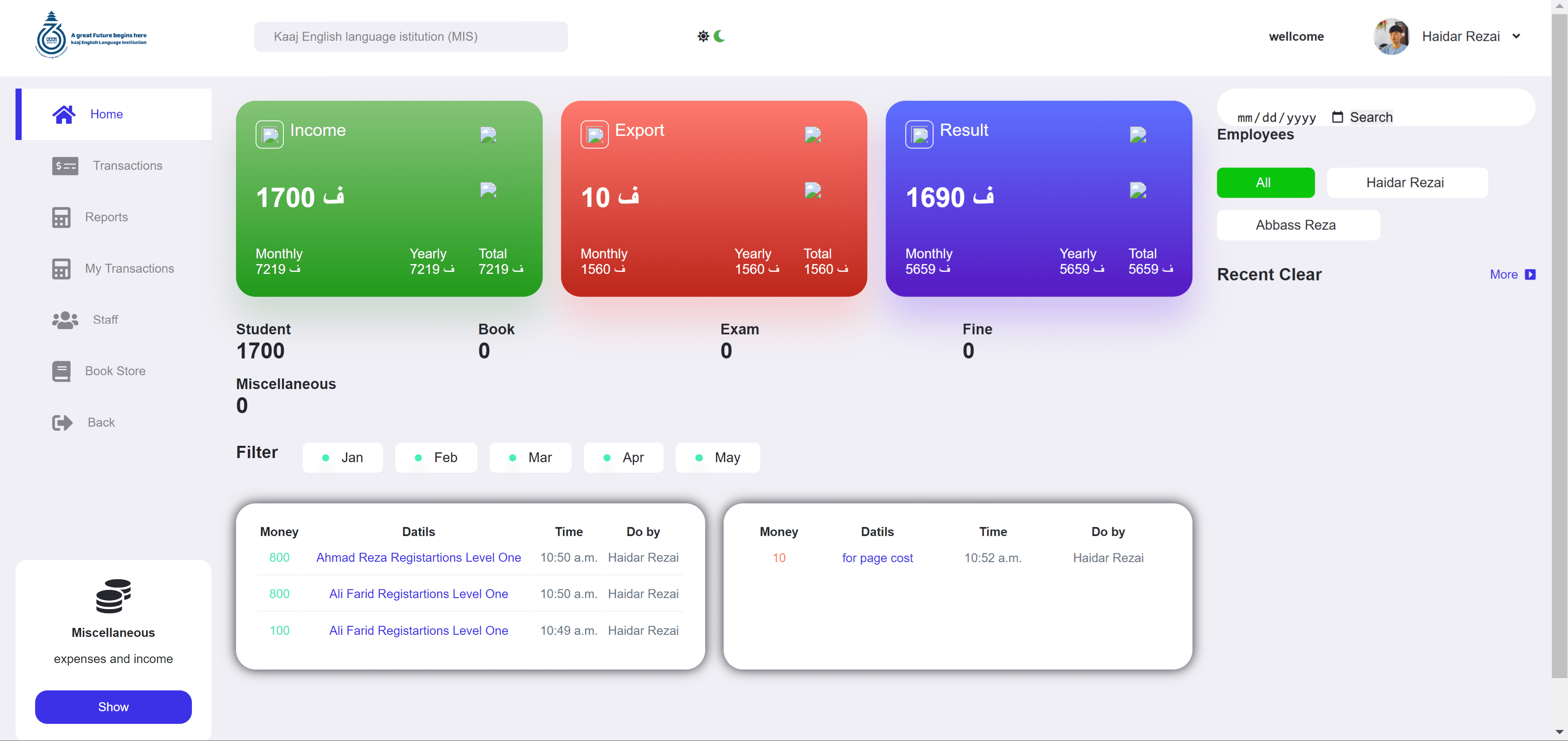
Task: Click the Show button for Miscellaneous
Action: click(x=113, y=707)
